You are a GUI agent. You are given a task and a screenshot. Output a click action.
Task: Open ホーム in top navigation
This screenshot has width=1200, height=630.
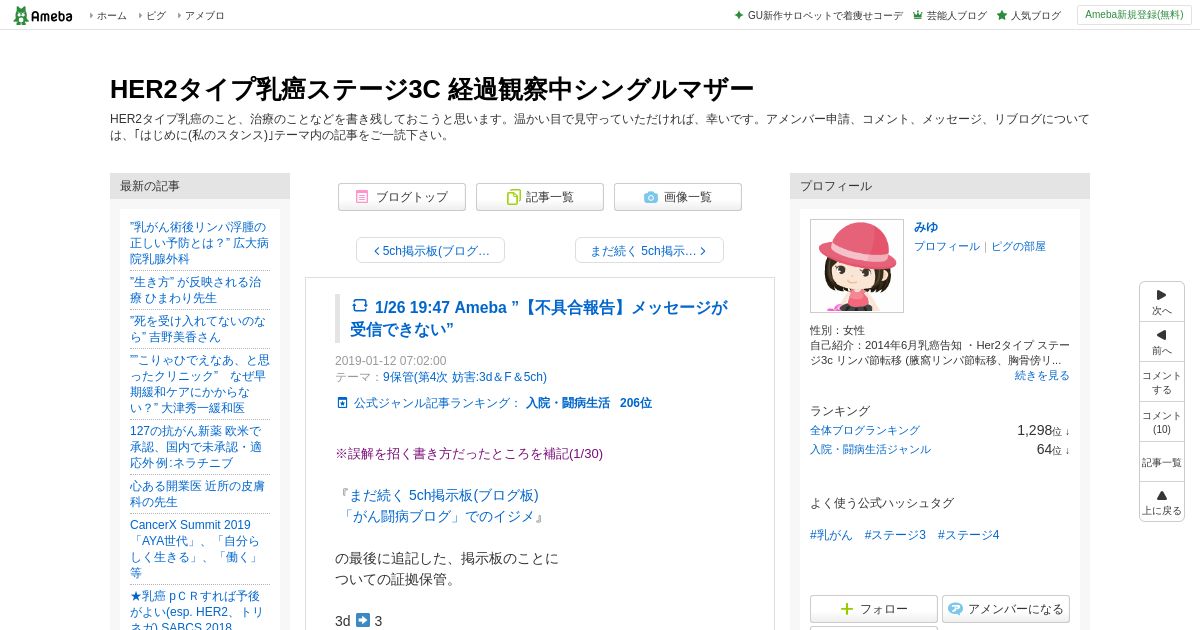click(x=111, y=16)
